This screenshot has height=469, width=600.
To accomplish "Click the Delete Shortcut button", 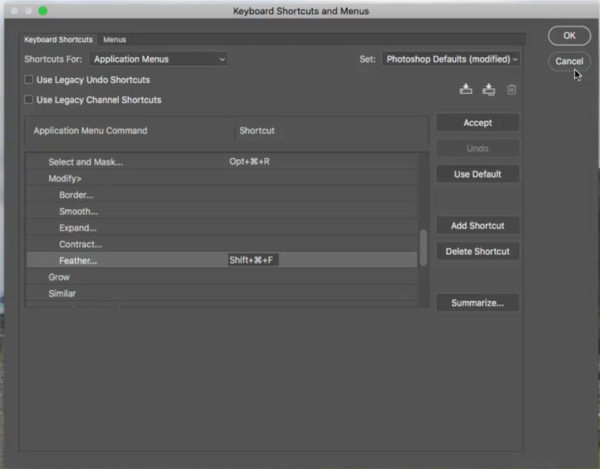I will pyautogui.click(x=477, y=252).
